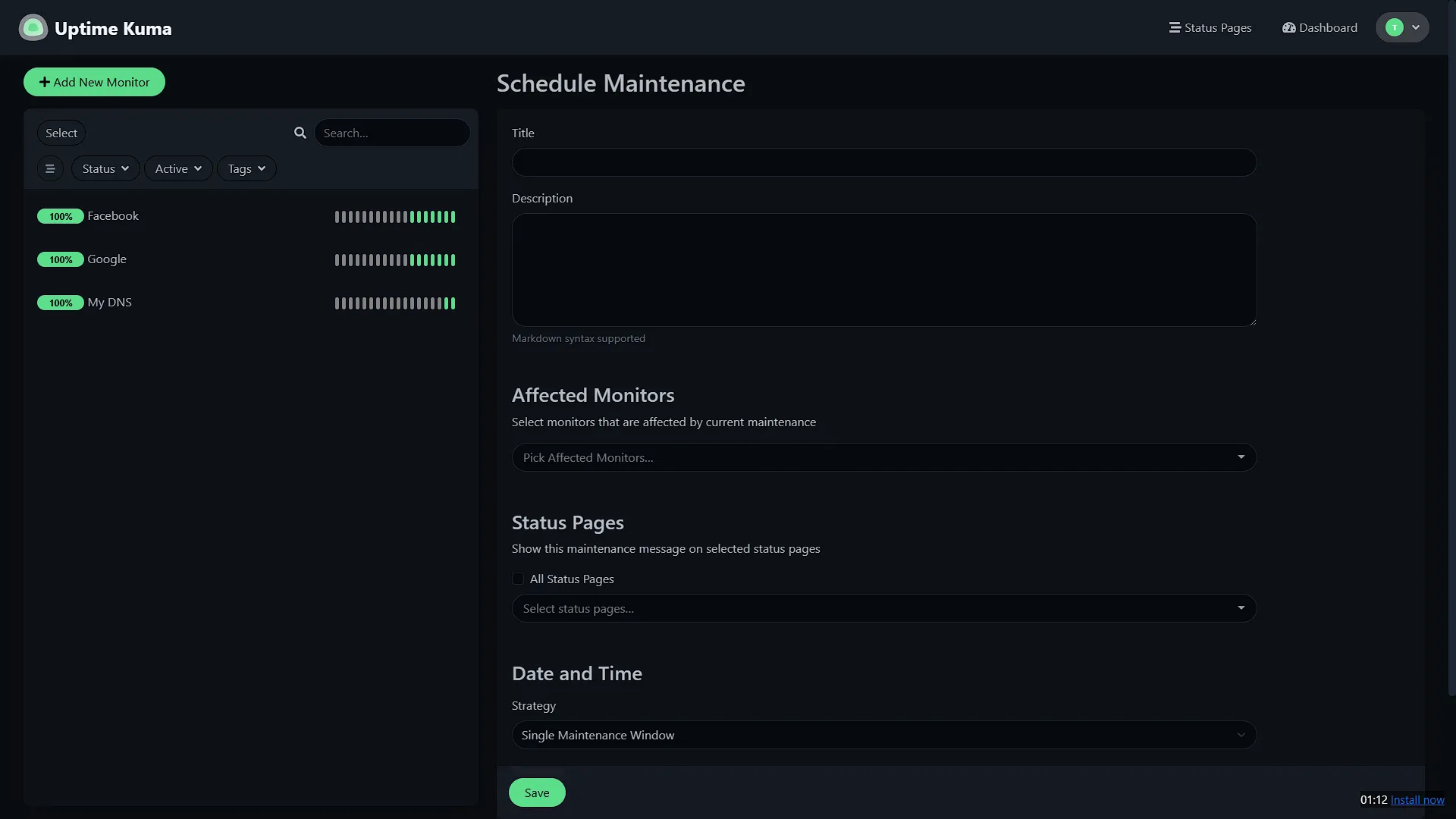Image resolution: width=1456 pixels, height=819 pixels.
Task: Focus the Title input field
Action: coord(884,162)
